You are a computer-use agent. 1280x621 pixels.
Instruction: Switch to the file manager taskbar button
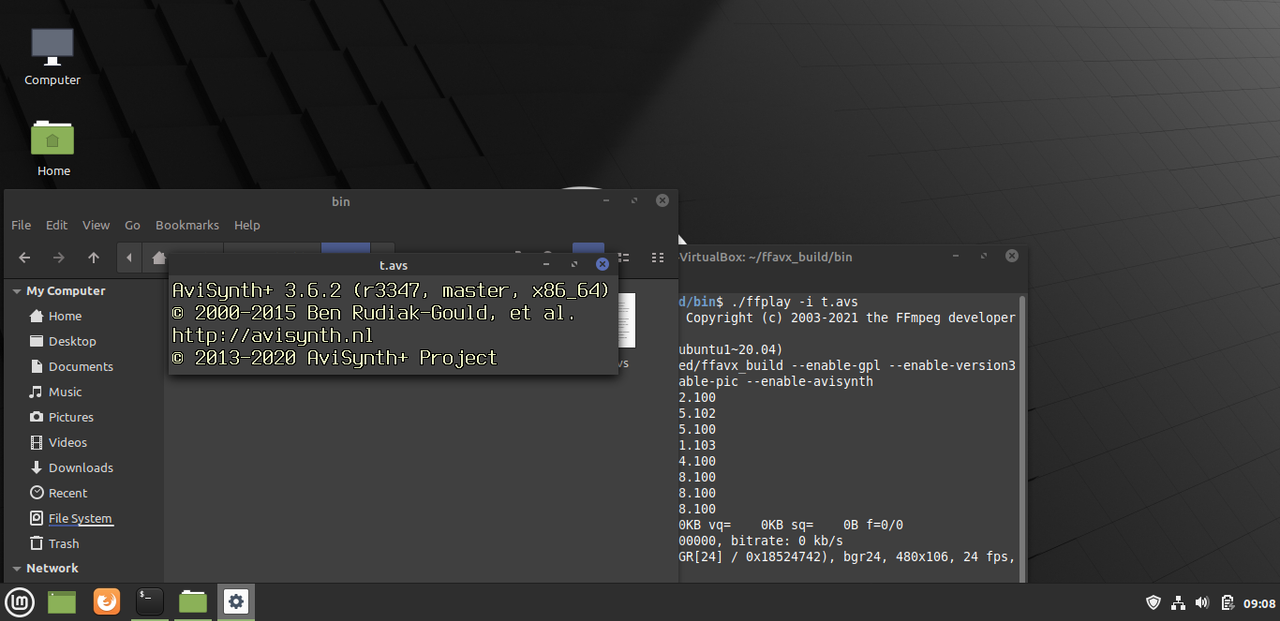pos(193,601)
